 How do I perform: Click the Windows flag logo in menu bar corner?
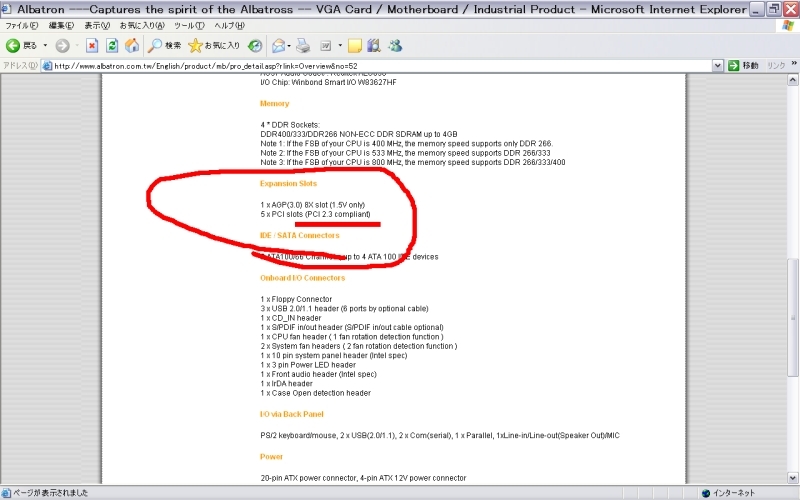(788, 26)
